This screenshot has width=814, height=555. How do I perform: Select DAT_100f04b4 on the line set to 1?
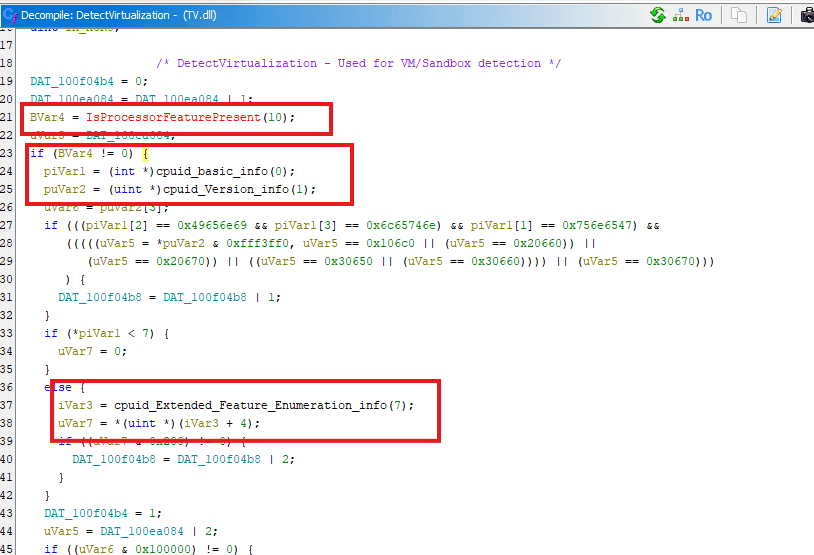86,513
